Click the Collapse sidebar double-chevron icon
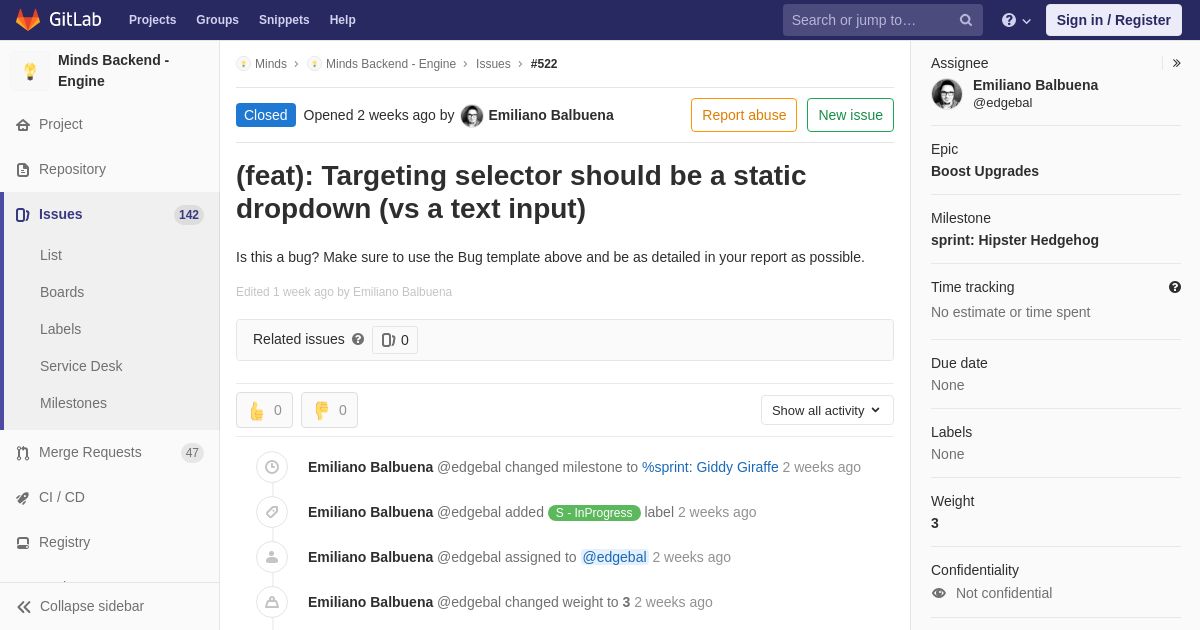 click(x=24, y=607)
